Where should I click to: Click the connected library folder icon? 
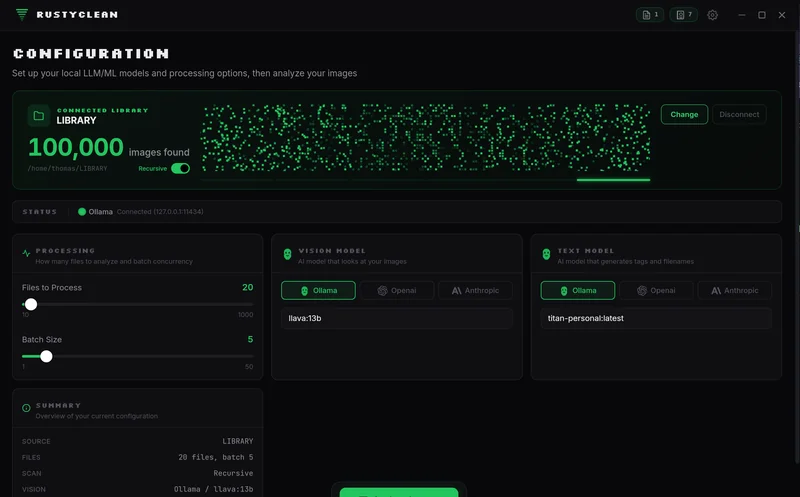[x=39, y=115]
